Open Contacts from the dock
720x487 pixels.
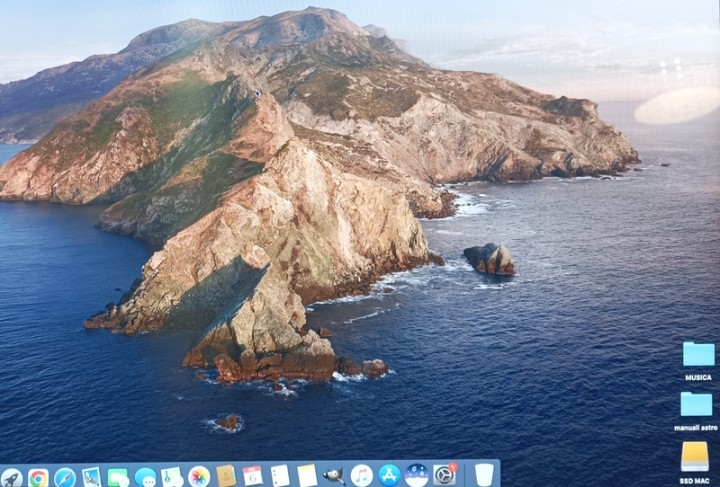point(226,476)
